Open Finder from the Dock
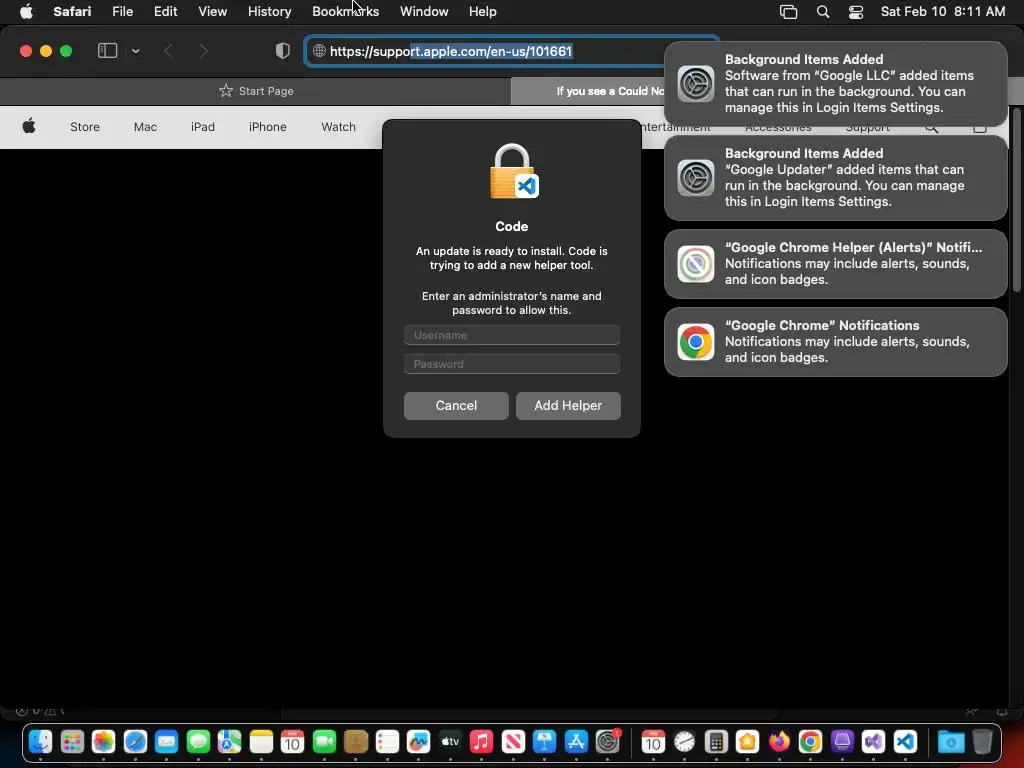Screen dimensions: 1024x768 (x=40, y=742)
